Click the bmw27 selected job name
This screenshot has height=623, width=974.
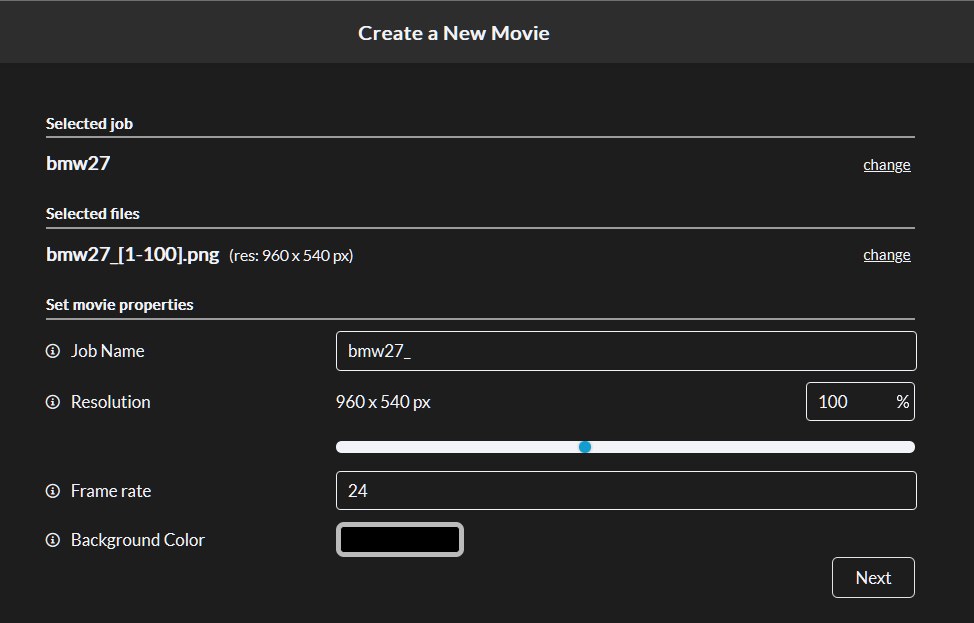coord(78,163)
